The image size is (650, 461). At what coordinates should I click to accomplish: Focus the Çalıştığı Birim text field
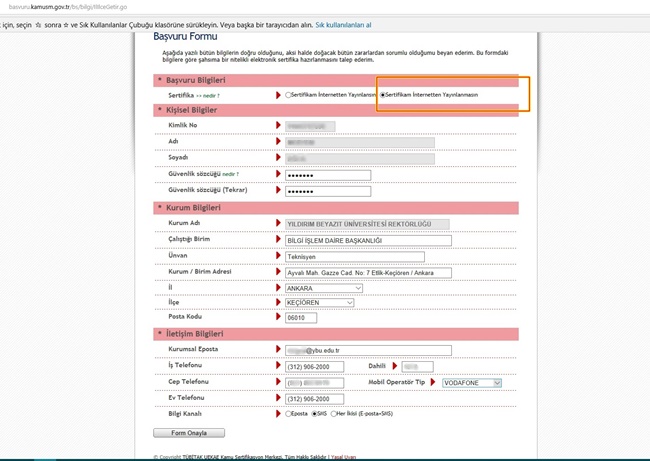pos(368,241)
